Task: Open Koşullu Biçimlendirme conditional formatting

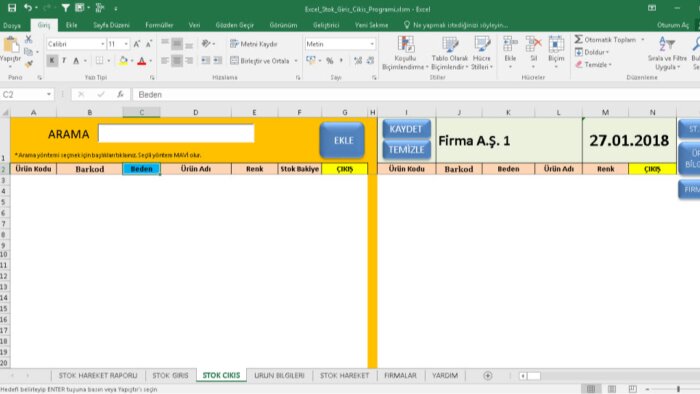Action: pyautogui.click(x=405, y=53)
